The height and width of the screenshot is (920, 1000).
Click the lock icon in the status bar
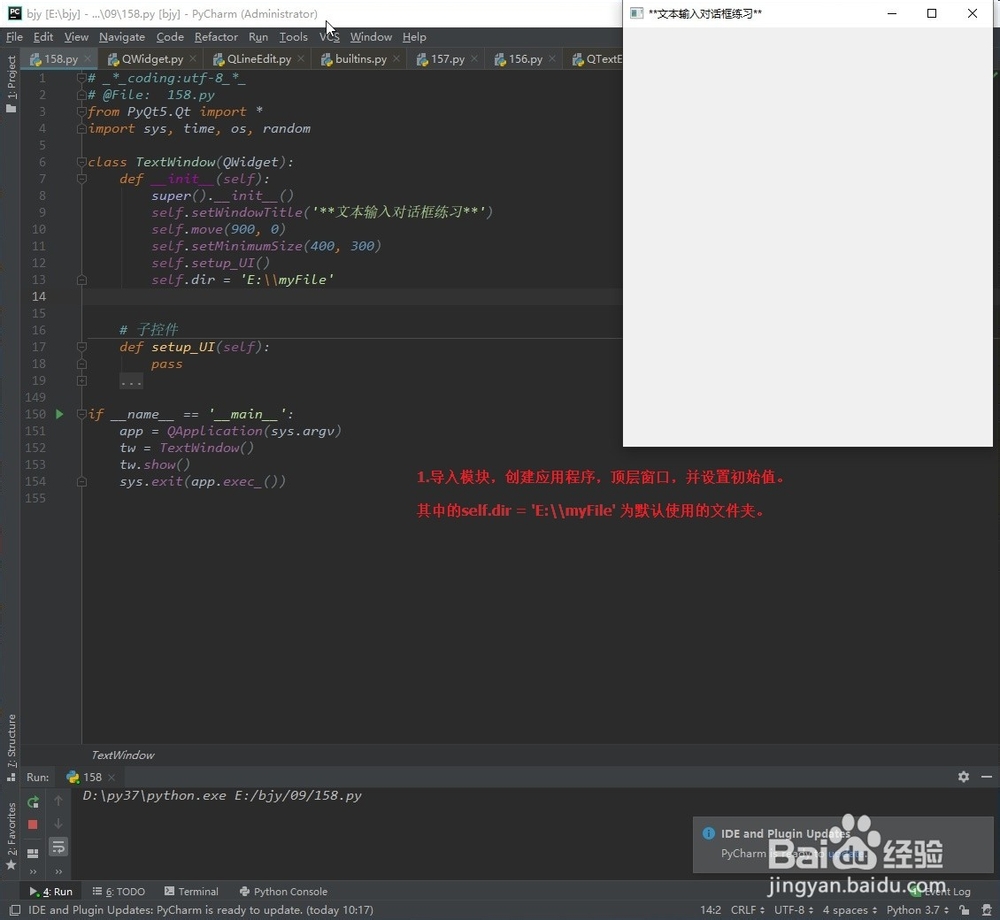964,910
